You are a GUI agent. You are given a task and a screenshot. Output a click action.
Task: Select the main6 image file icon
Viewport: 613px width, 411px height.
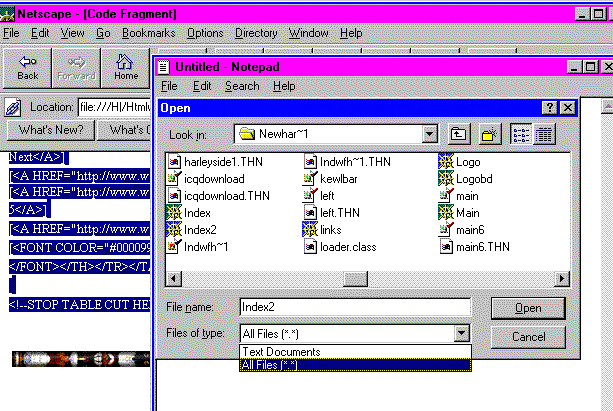(x=446, y=230)
